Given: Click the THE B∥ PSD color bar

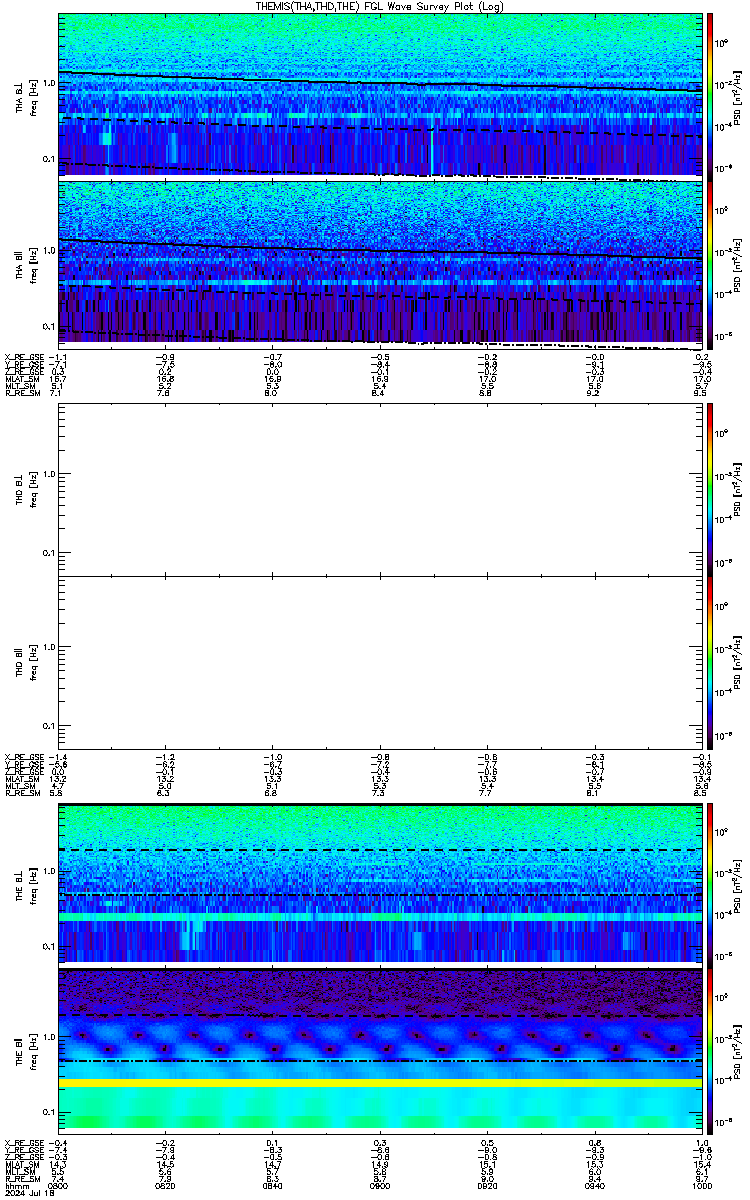Looking at the screenshot, I should [710, 1050].
